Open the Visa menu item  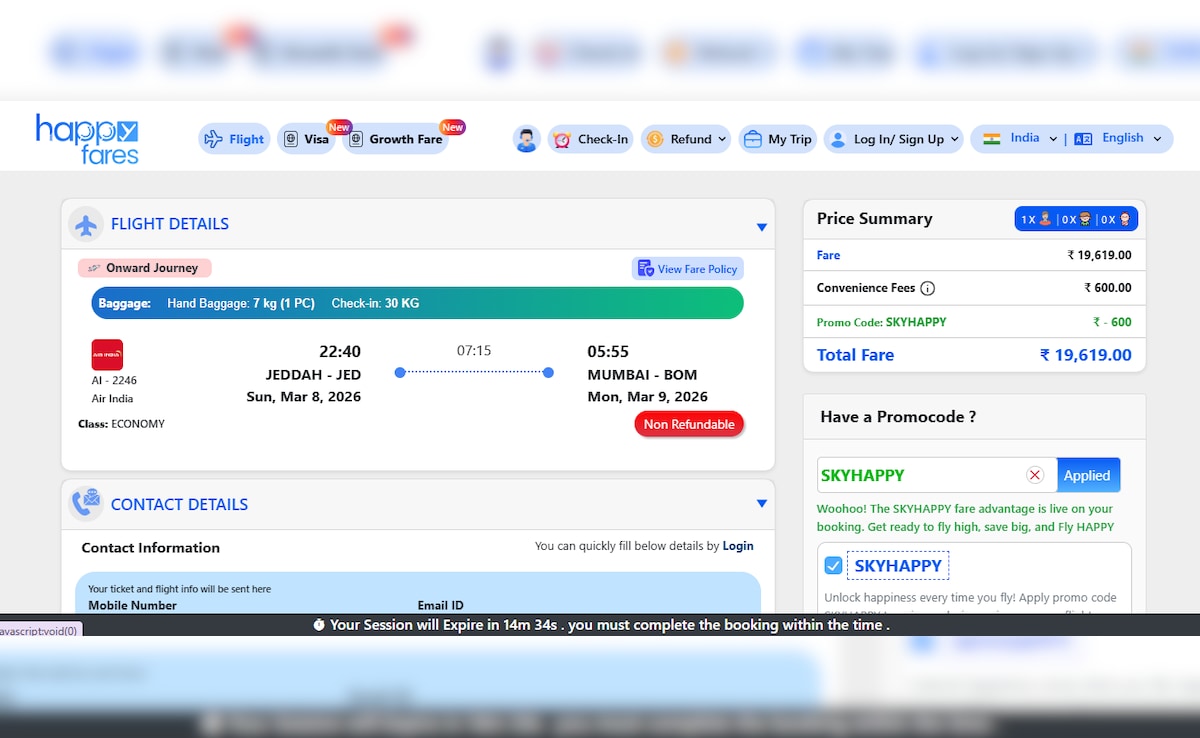[x=306, y=139]
